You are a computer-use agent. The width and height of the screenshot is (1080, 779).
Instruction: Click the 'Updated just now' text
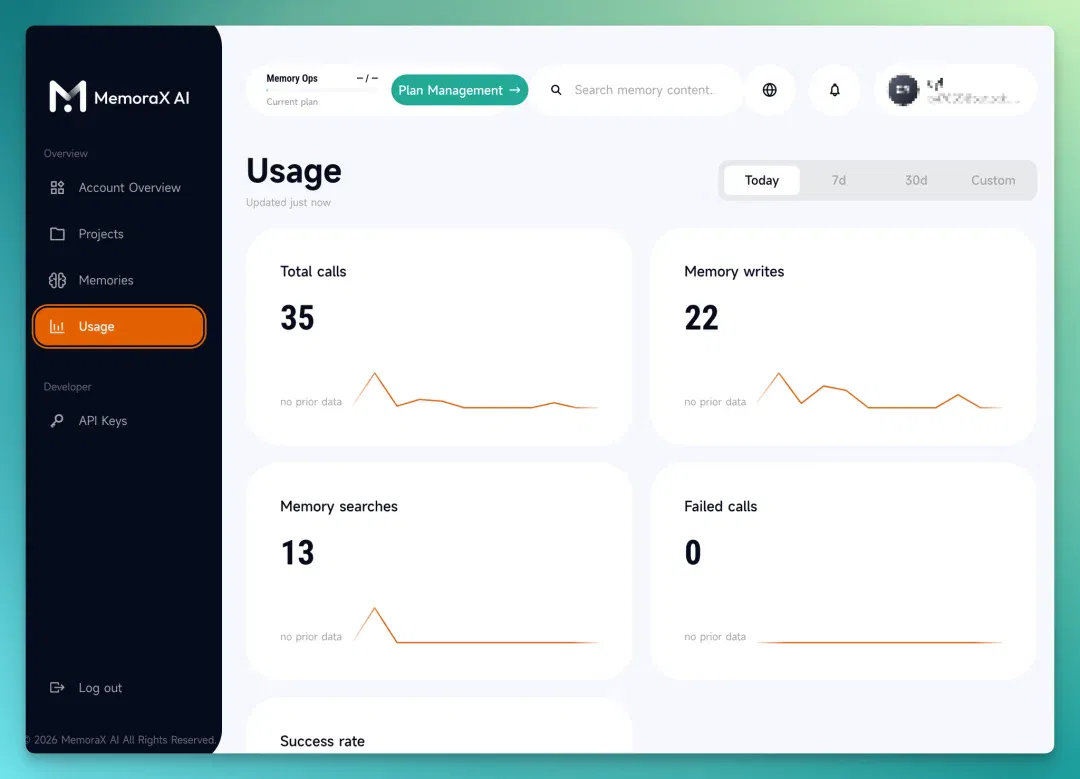point(288,202)
